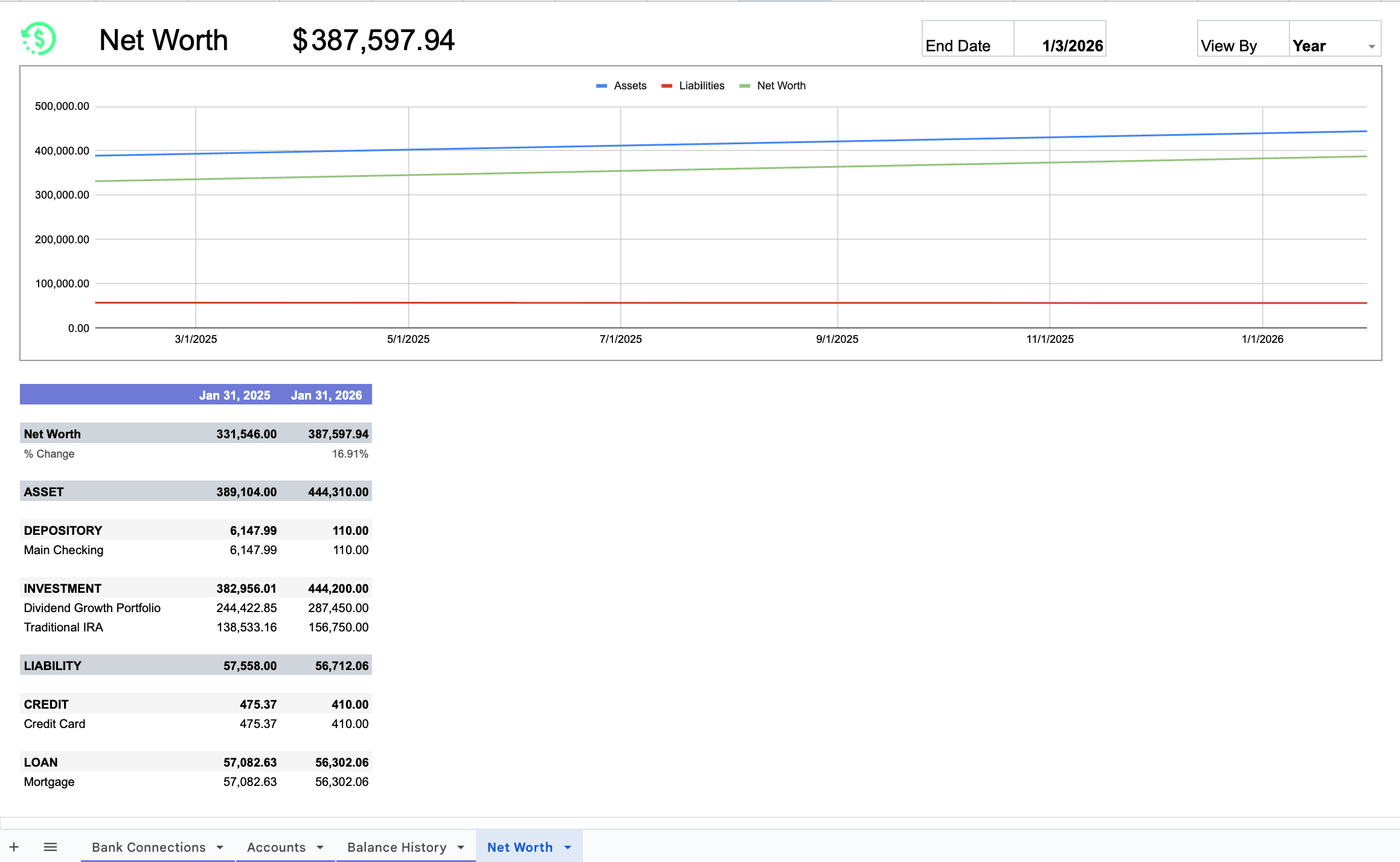Open the Accounts tab dropdown arrow
The image size is (1400, 862).
pos(319,847)
